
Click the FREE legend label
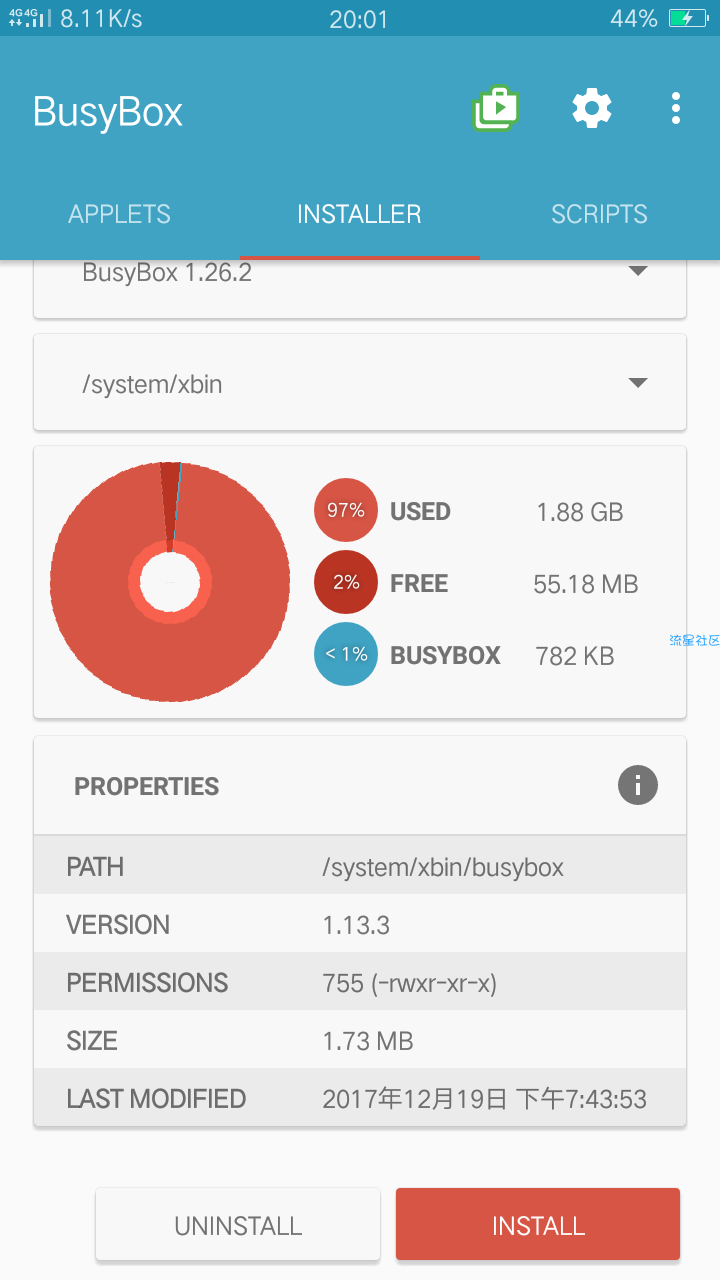419,583
